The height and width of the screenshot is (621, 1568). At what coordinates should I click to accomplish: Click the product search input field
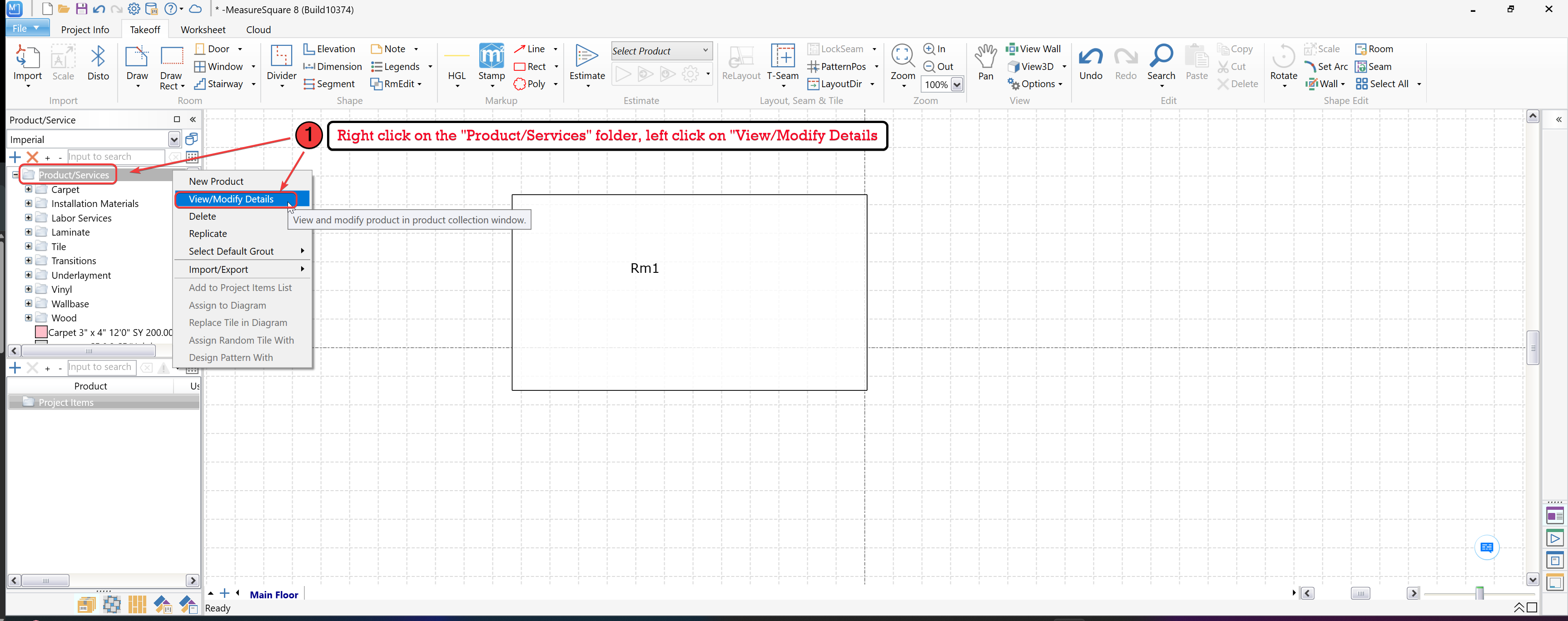coord(116,157)
